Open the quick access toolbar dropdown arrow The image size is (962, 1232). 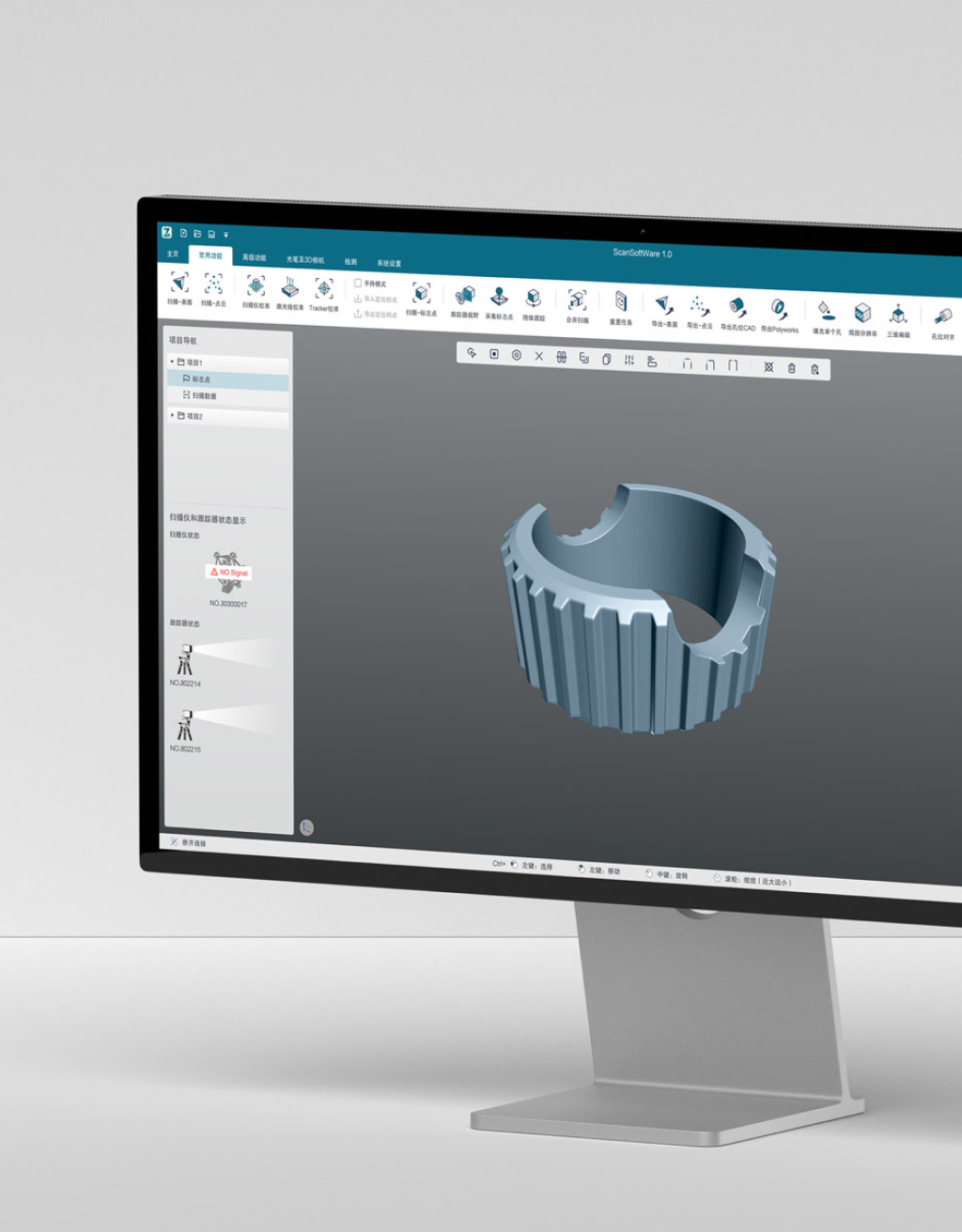(x=225, y=235)
